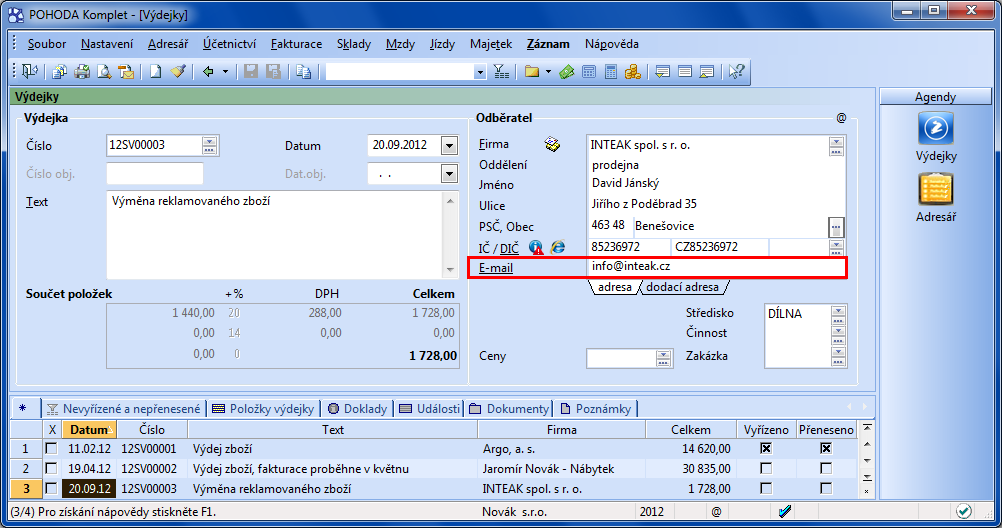Screen dimensions: 1002x528
Task: Click the first floppy disk save icon
Action: (250, 72)
